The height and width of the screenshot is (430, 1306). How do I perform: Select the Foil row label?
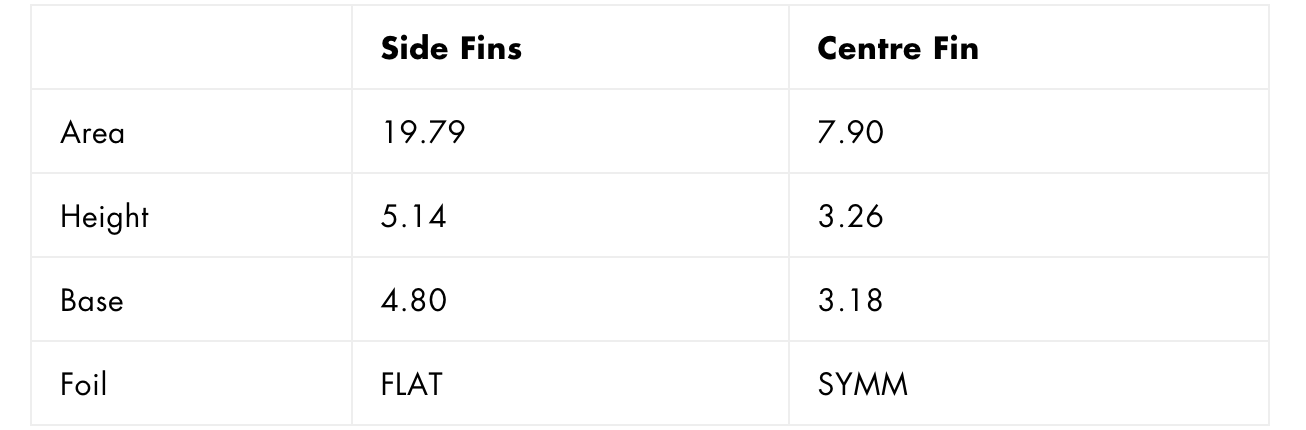(x=83, y=384)
